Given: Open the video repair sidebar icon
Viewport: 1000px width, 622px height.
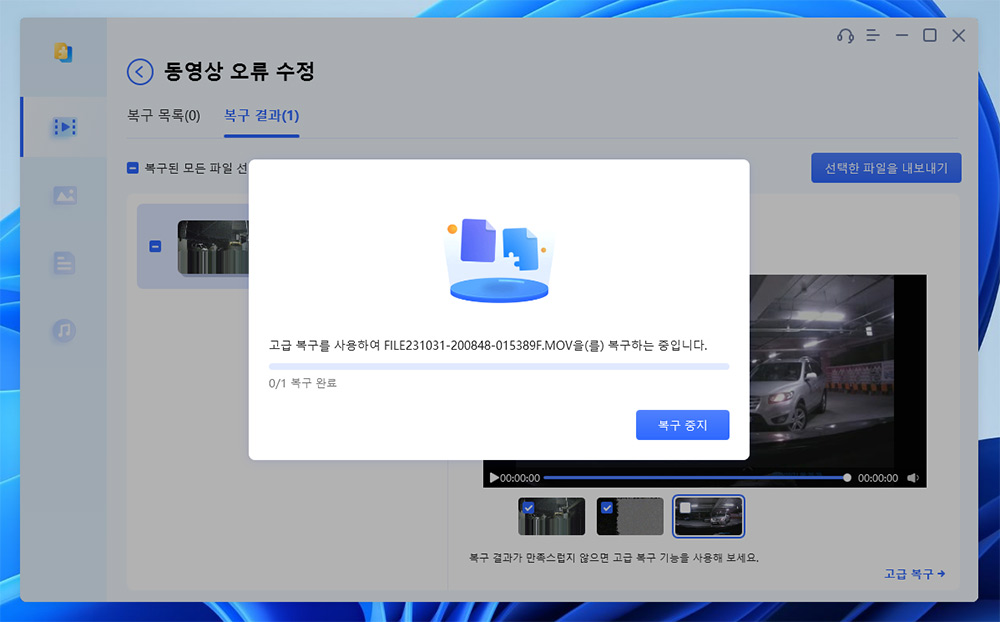Looking at the screenshot, I should pos(64,127).
